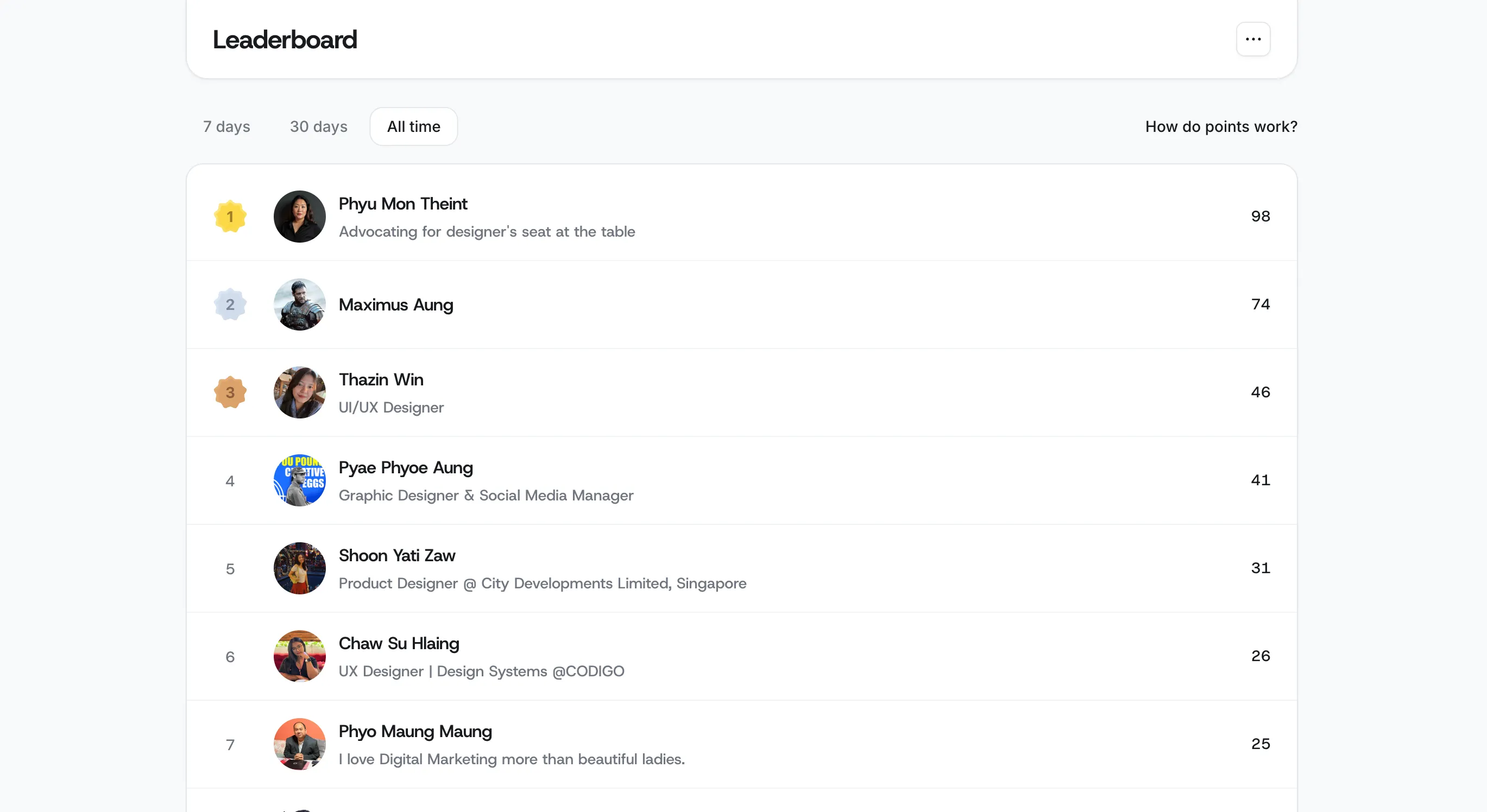
Task: Click the silver rank 2 badge
Action: (x=230, y=304)
